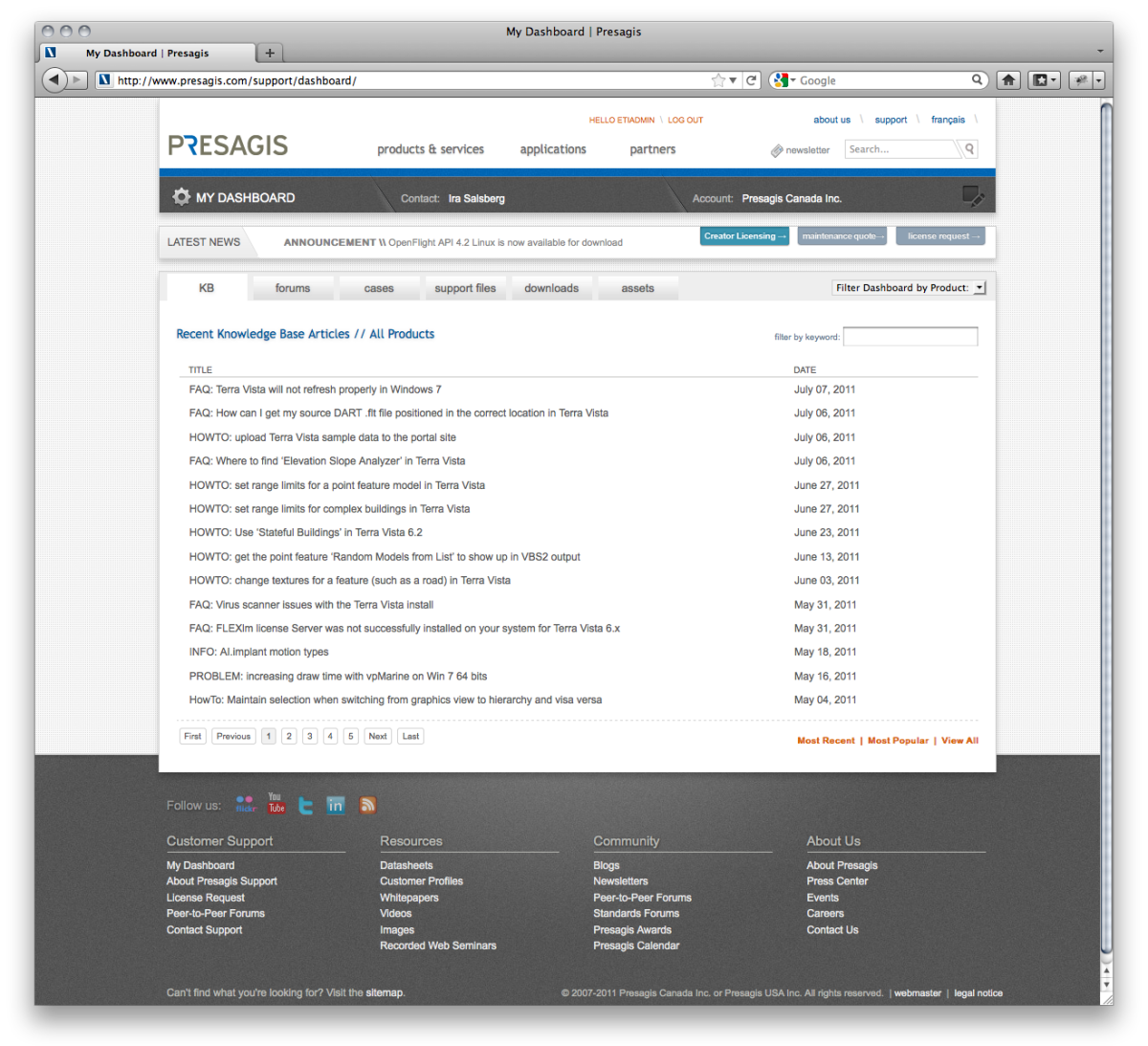Open the Standards Forums footer link

636,913
